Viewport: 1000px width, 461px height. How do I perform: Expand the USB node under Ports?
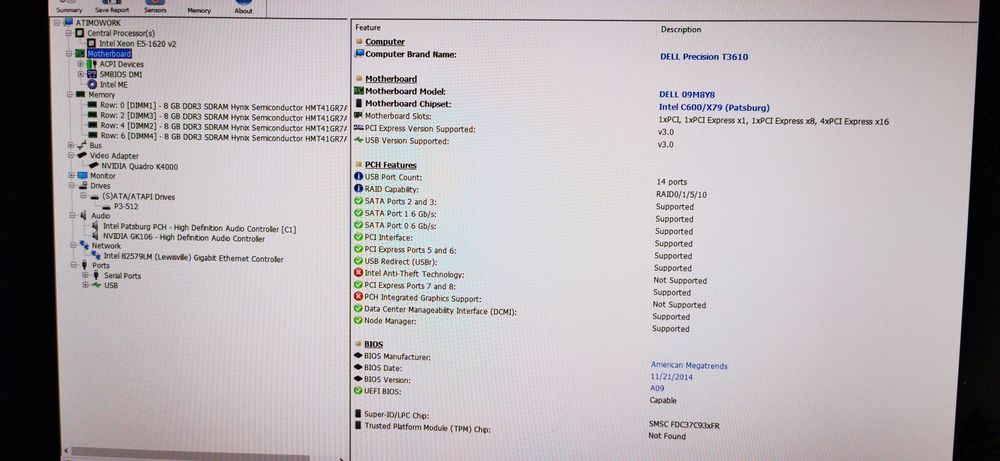point(85,285)
